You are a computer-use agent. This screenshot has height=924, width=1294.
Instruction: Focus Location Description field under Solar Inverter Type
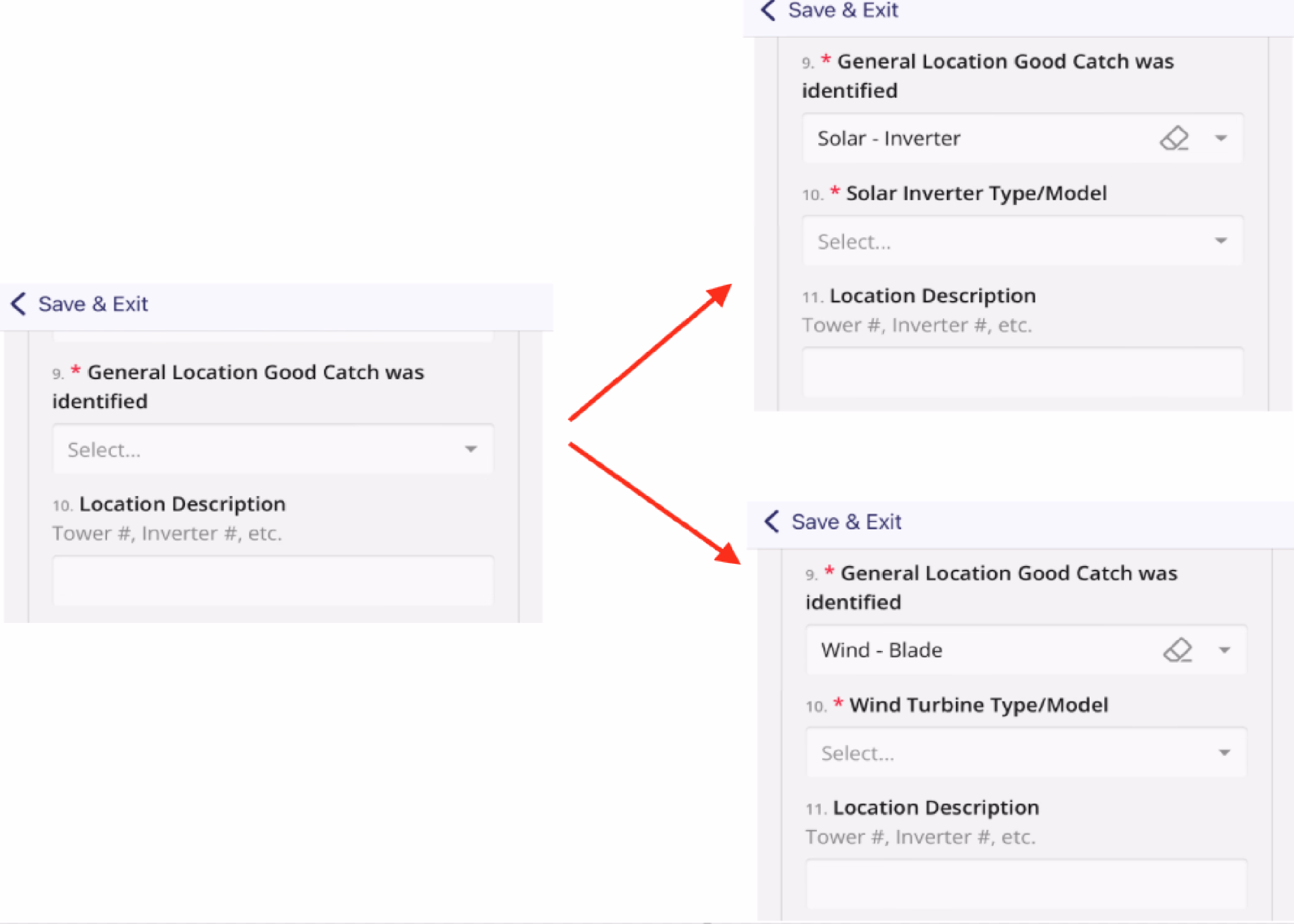coord(1023,373)
